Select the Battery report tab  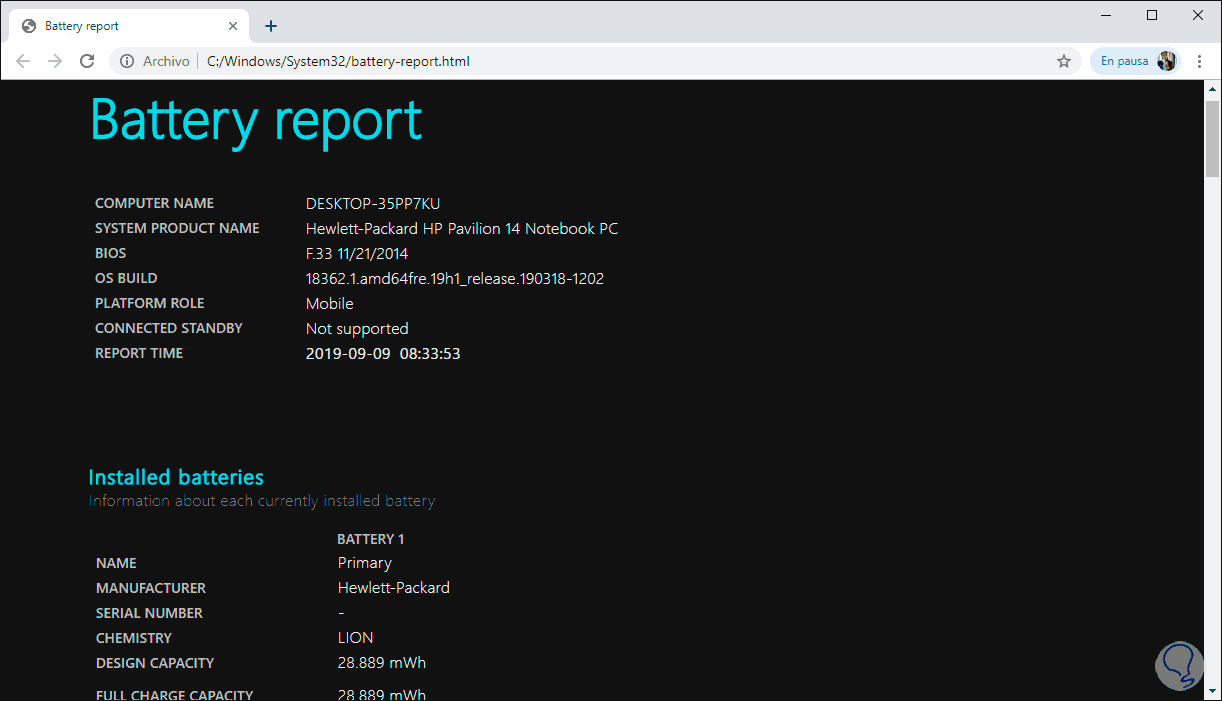[x=131, y=26]
